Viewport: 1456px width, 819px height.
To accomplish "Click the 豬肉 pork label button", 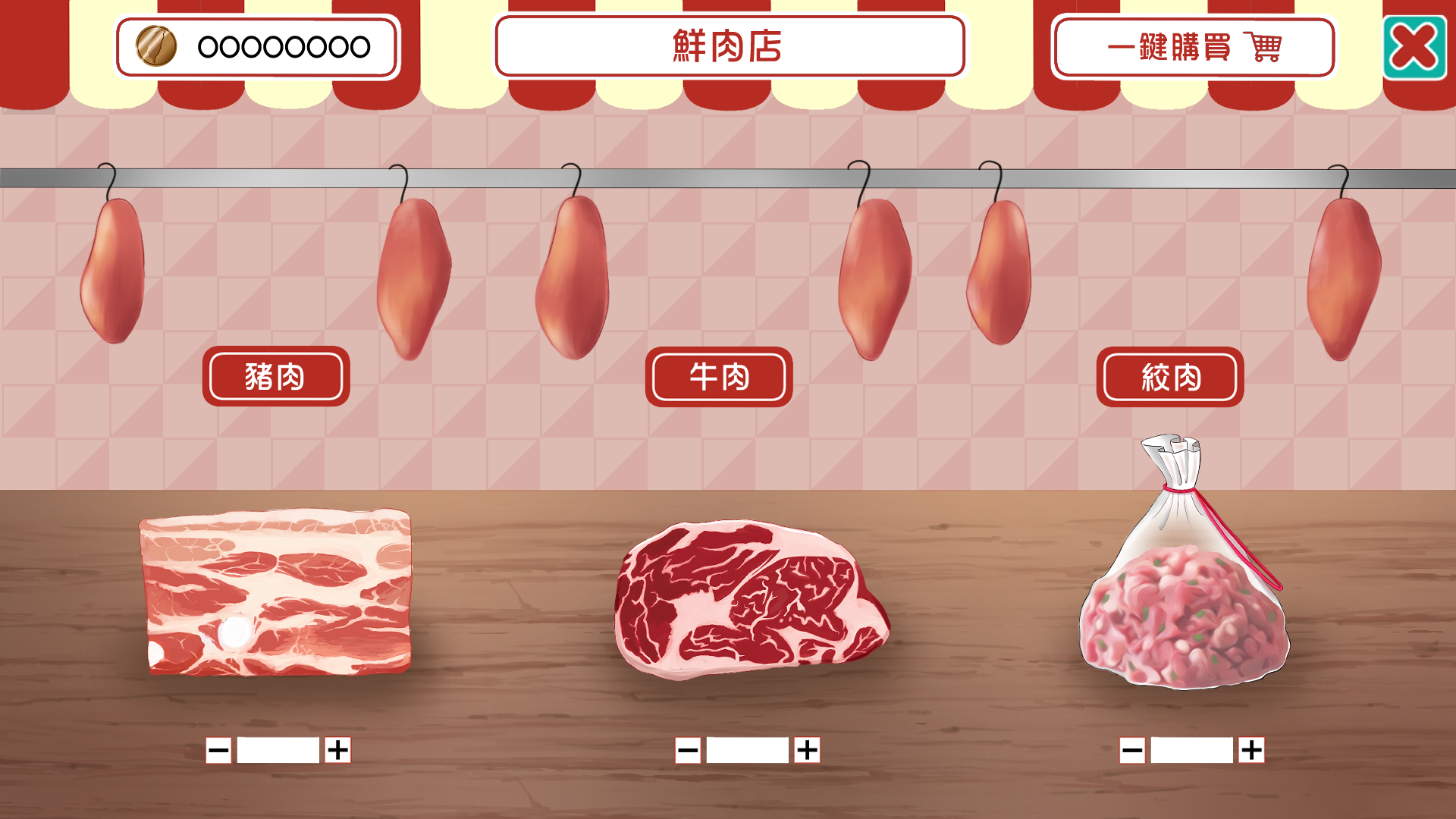I will [x=276, y=376].
